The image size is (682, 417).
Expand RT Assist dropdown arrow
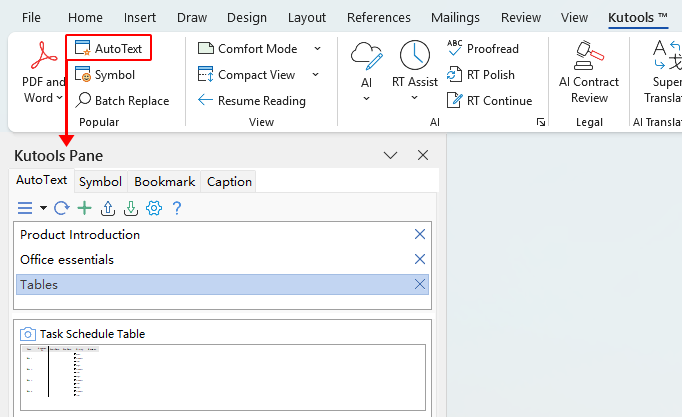point(415,98)
